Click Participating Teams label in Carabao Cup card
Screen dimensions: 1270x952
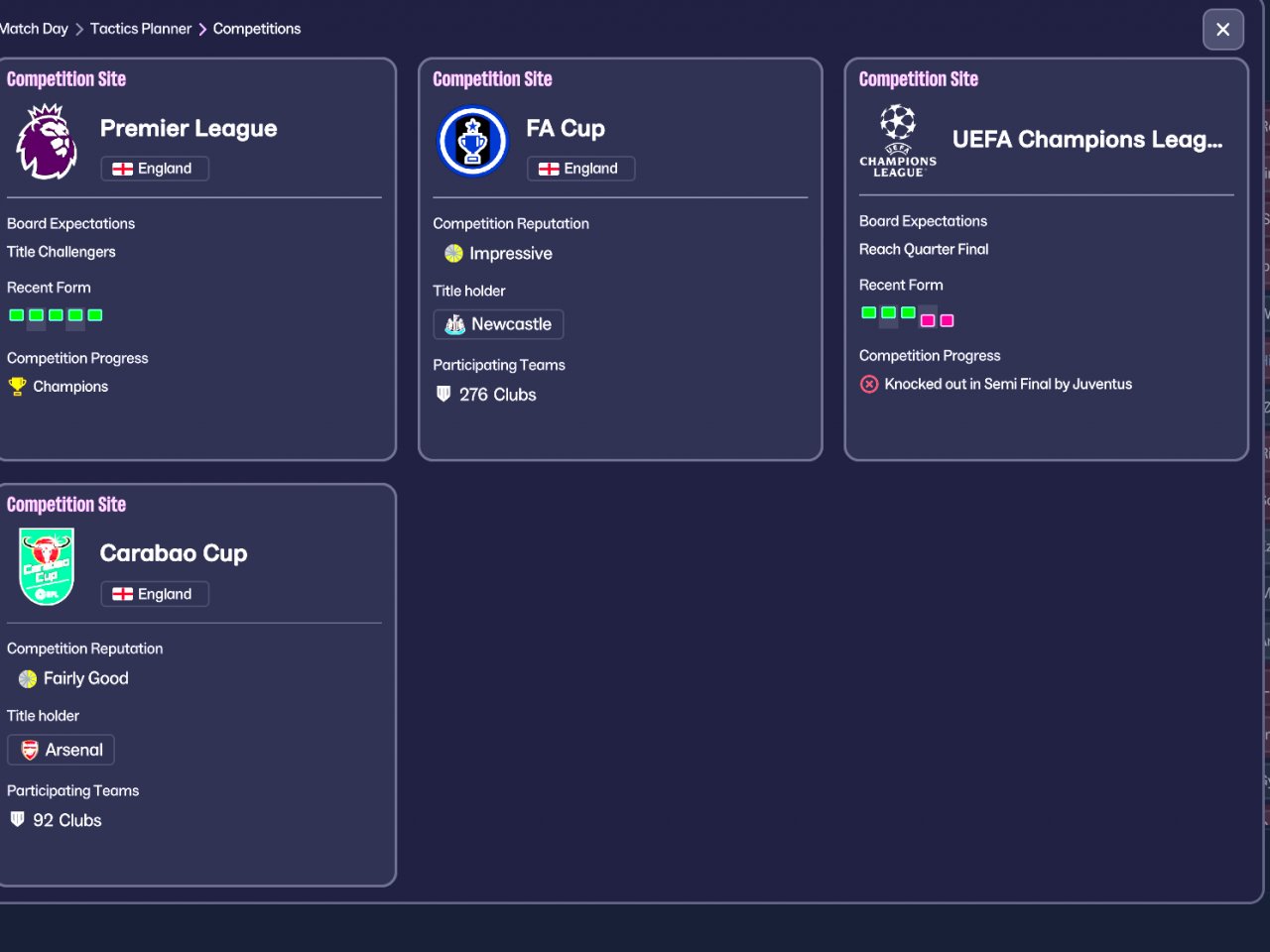[x=72, y=790]
